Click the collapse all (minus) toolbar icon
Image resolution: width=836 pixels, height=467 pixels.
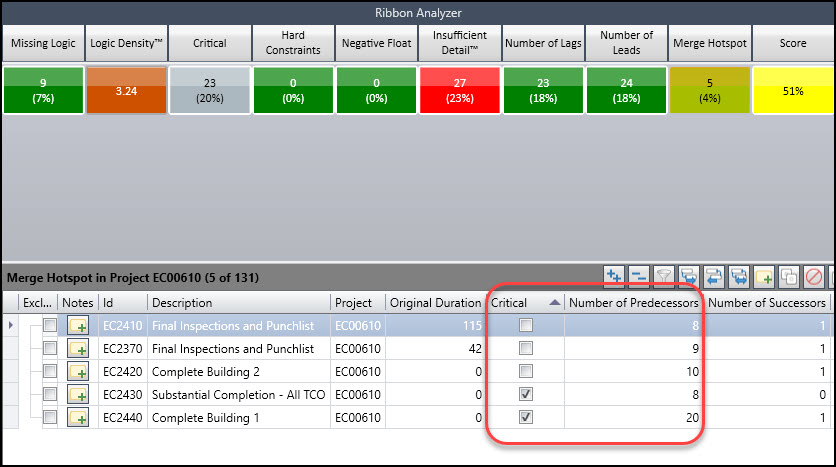point(639,277)
